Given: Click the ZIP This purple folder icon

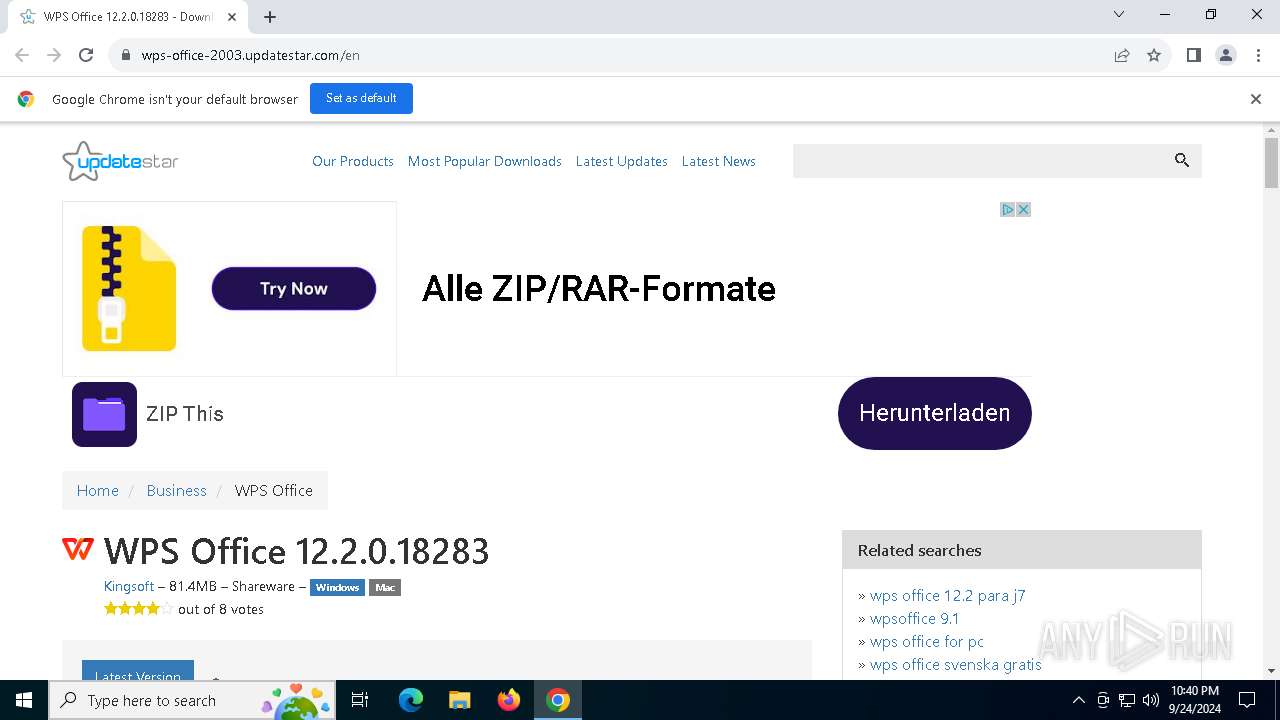Looking at the screenshot, I should coord(104,414).
